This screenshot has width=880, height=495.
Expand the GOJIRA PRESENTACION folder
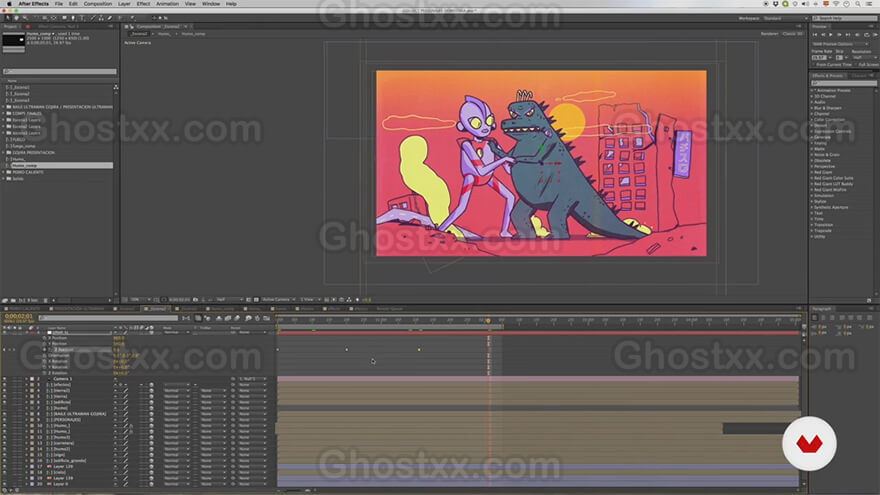3,153
